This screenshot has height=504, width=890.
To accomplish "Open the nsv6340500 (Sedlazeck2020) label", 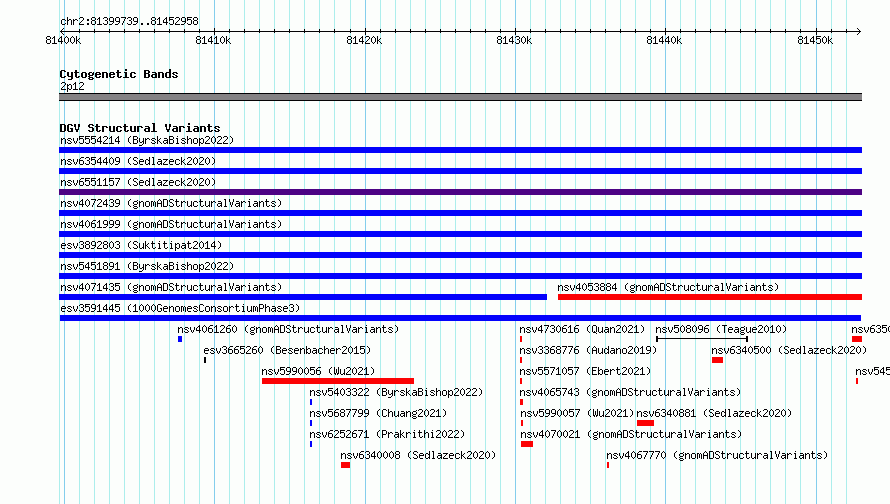I will point(790,350).
